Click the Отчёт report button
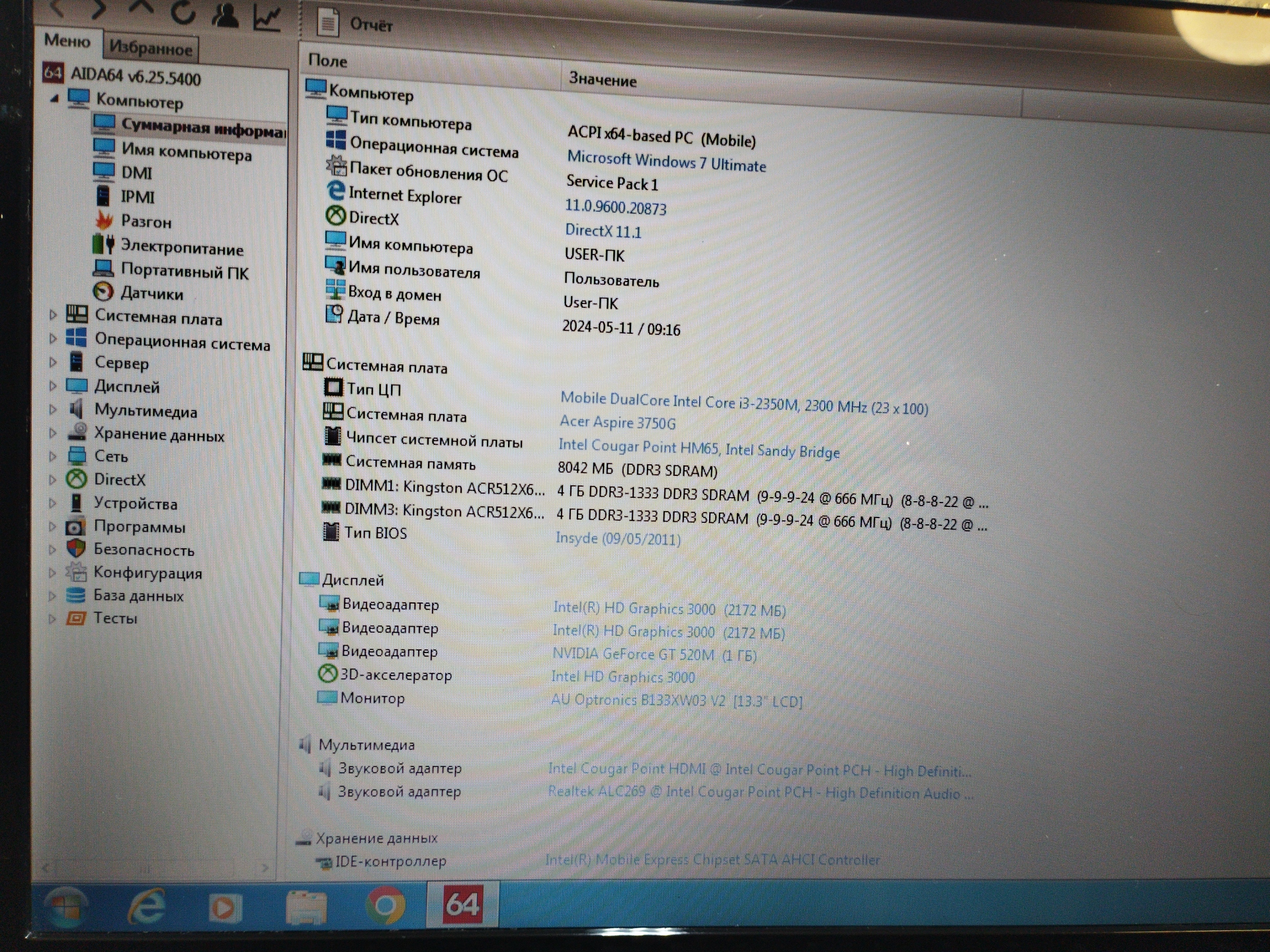 355,24
